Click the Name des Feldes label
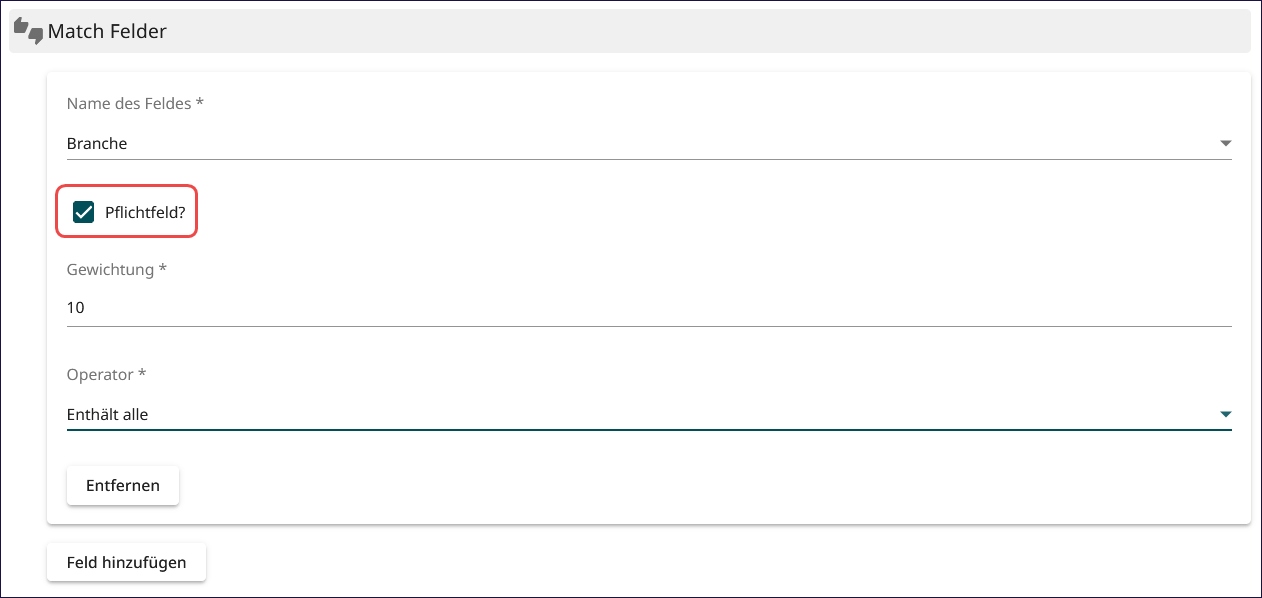Viewport: 1262px width, 598px height. (x=135, y=104)
